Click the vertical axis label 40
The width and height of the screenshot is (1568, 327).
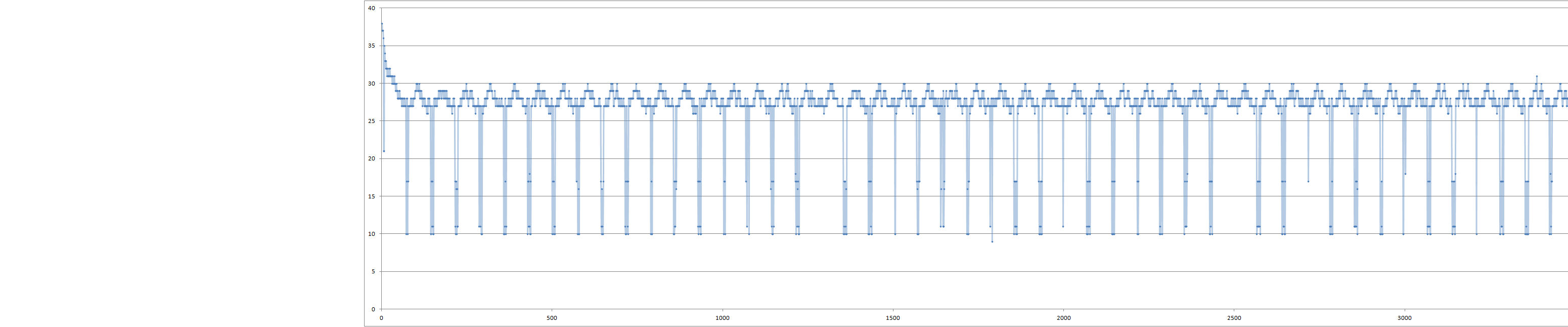click(372, 8)
